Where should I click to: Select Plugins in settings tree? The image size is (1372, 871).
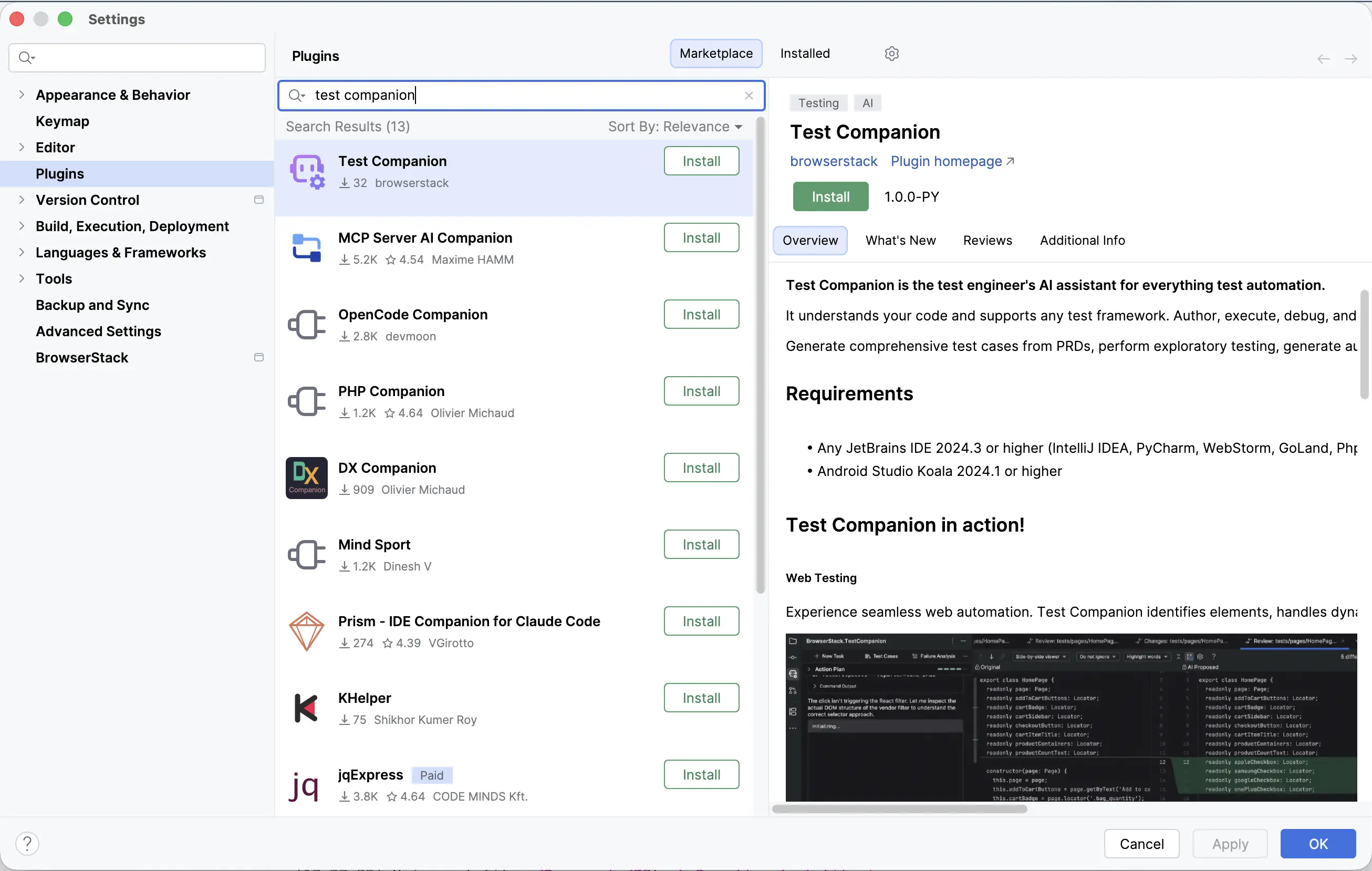tap(137, 174)
